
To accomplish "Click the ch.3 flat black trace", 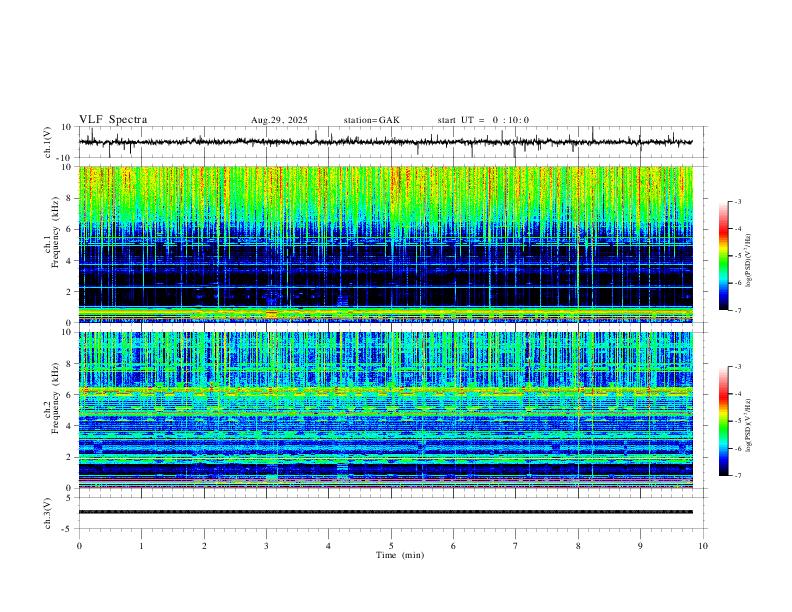I will pyautogui.click(x=386, y=512).
